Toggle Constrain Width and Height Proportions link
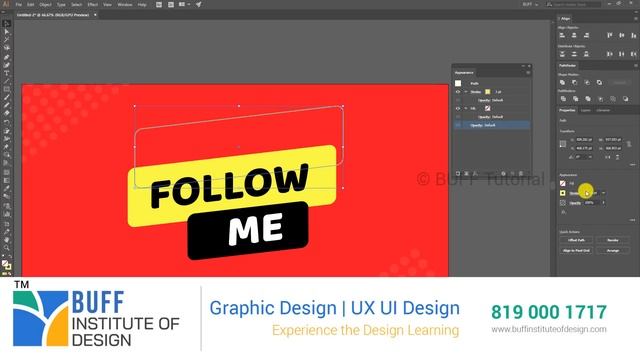The width and height of the screenshot is (640, 360). click(x=629, y=144)
